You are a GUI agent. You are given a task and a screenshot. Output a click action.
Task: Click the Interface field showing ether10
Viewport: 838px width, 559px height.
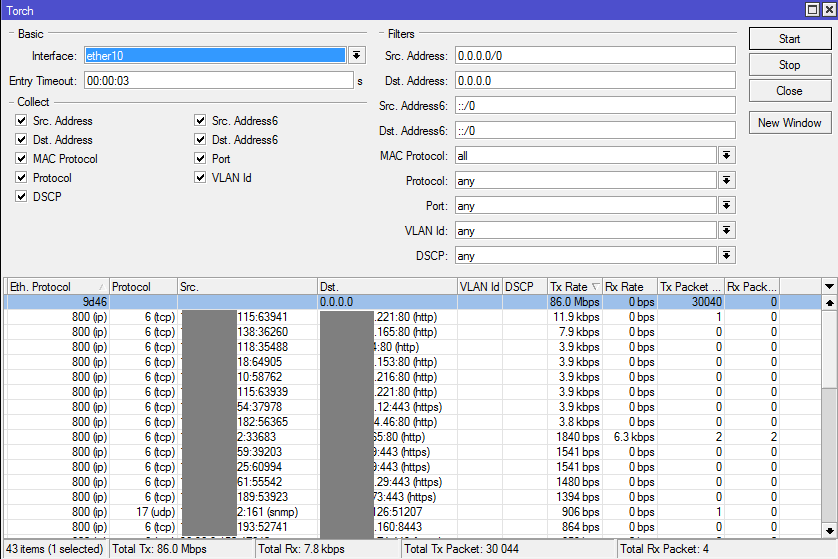point(215,56)
